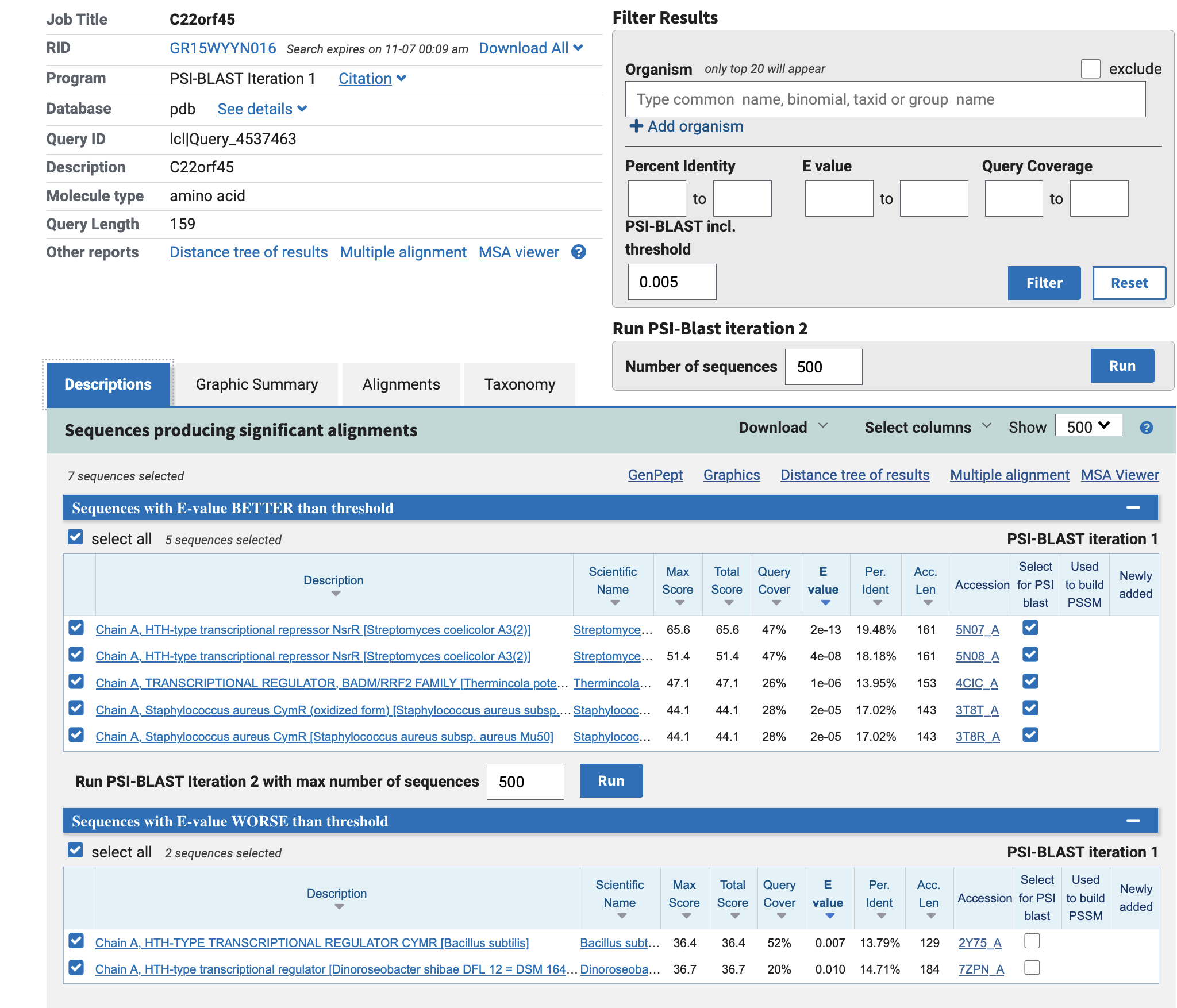Sort top table by E value arrow
The width and height of the screenshot is (1177, 1008).
825,603
